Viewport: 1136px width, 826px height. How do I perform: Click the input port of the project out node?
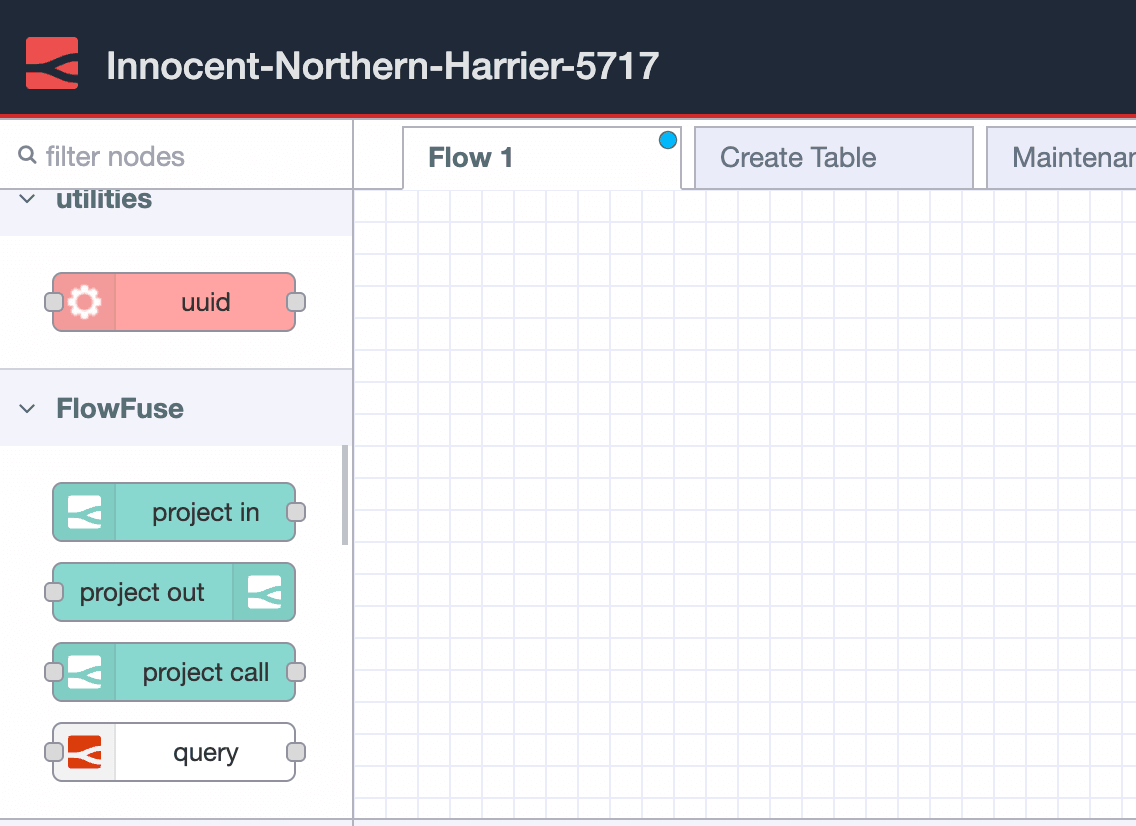pos(52,592)
